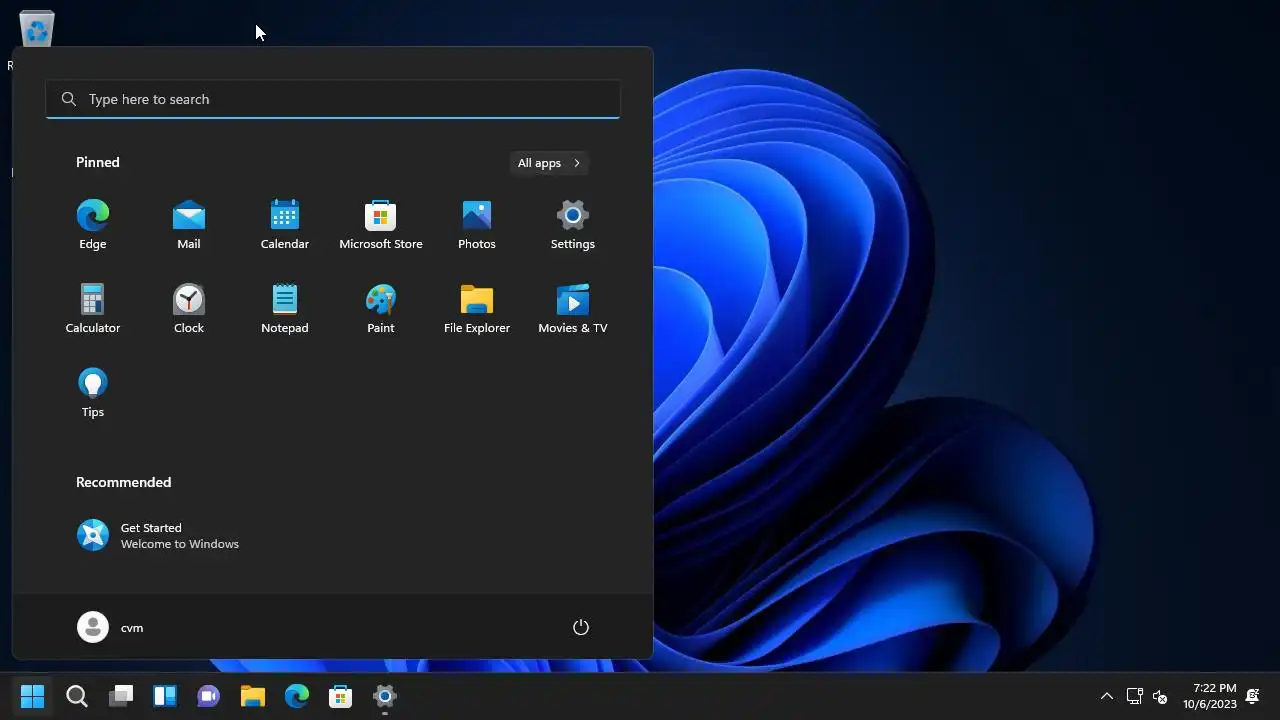Open Microsoft Store from the pinned apps
The image size is (1280, 720).
click(381, 224)
